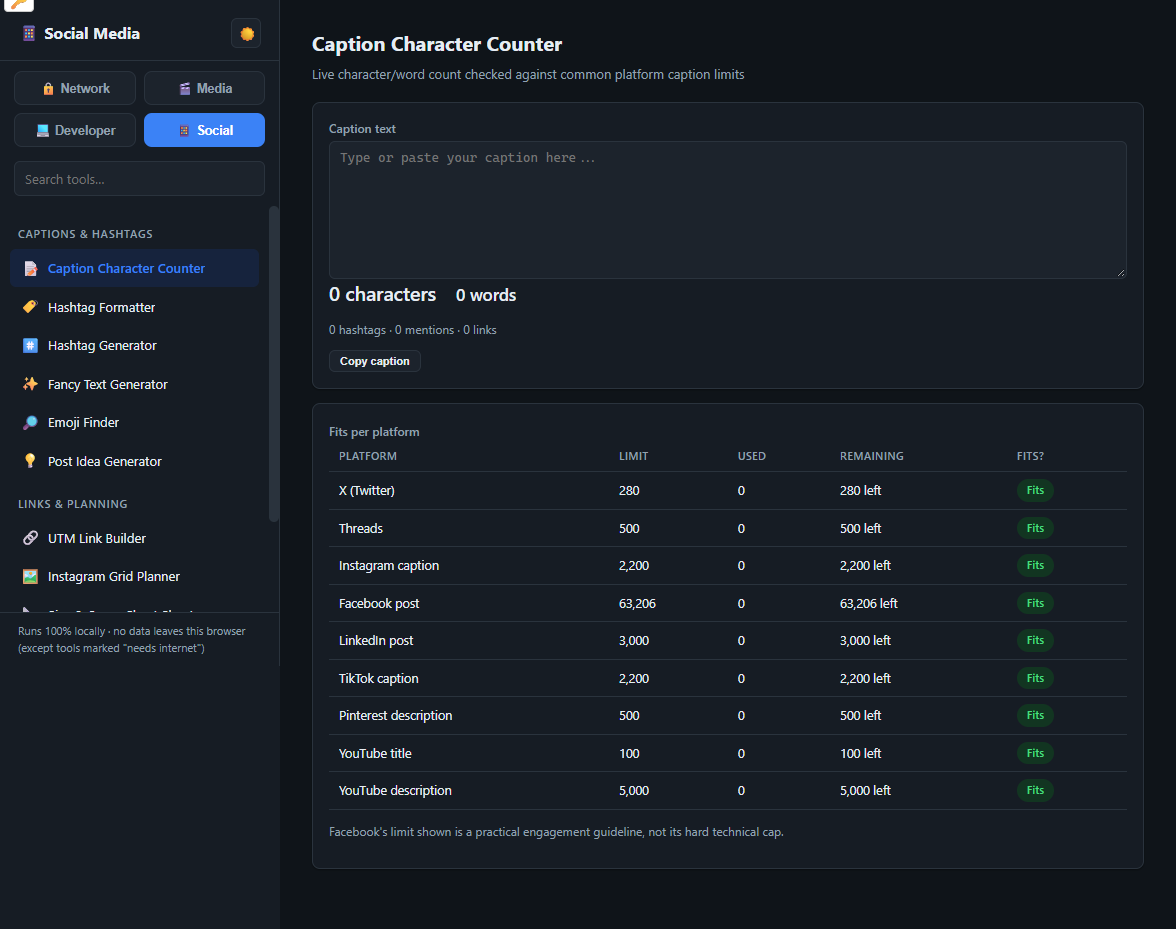1176x929 pixels.
Task: Switch to the Developer category
Action: pyautogui.click(x=75, y=130)
